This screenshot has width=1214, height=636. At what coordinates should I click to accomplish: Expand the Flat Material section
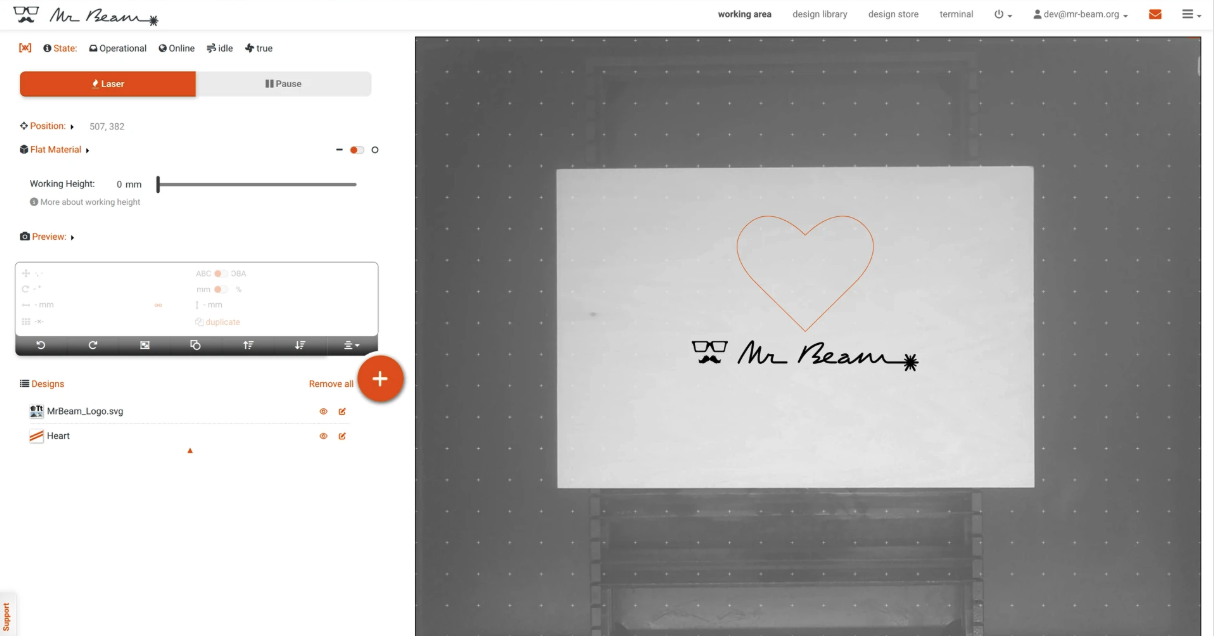55,150
